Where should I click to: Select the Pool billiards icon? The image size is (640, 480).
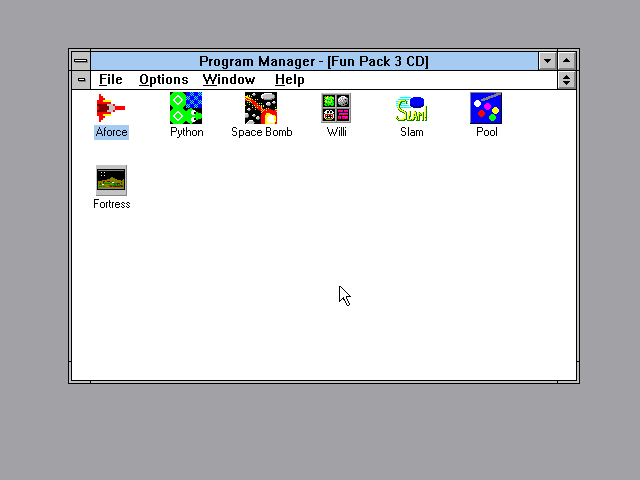coord(486,108)
